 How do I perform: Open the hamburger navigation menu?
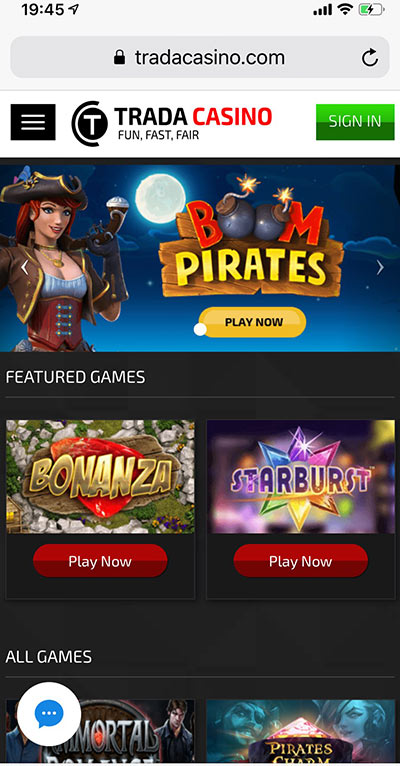click(x=33, y=122)
